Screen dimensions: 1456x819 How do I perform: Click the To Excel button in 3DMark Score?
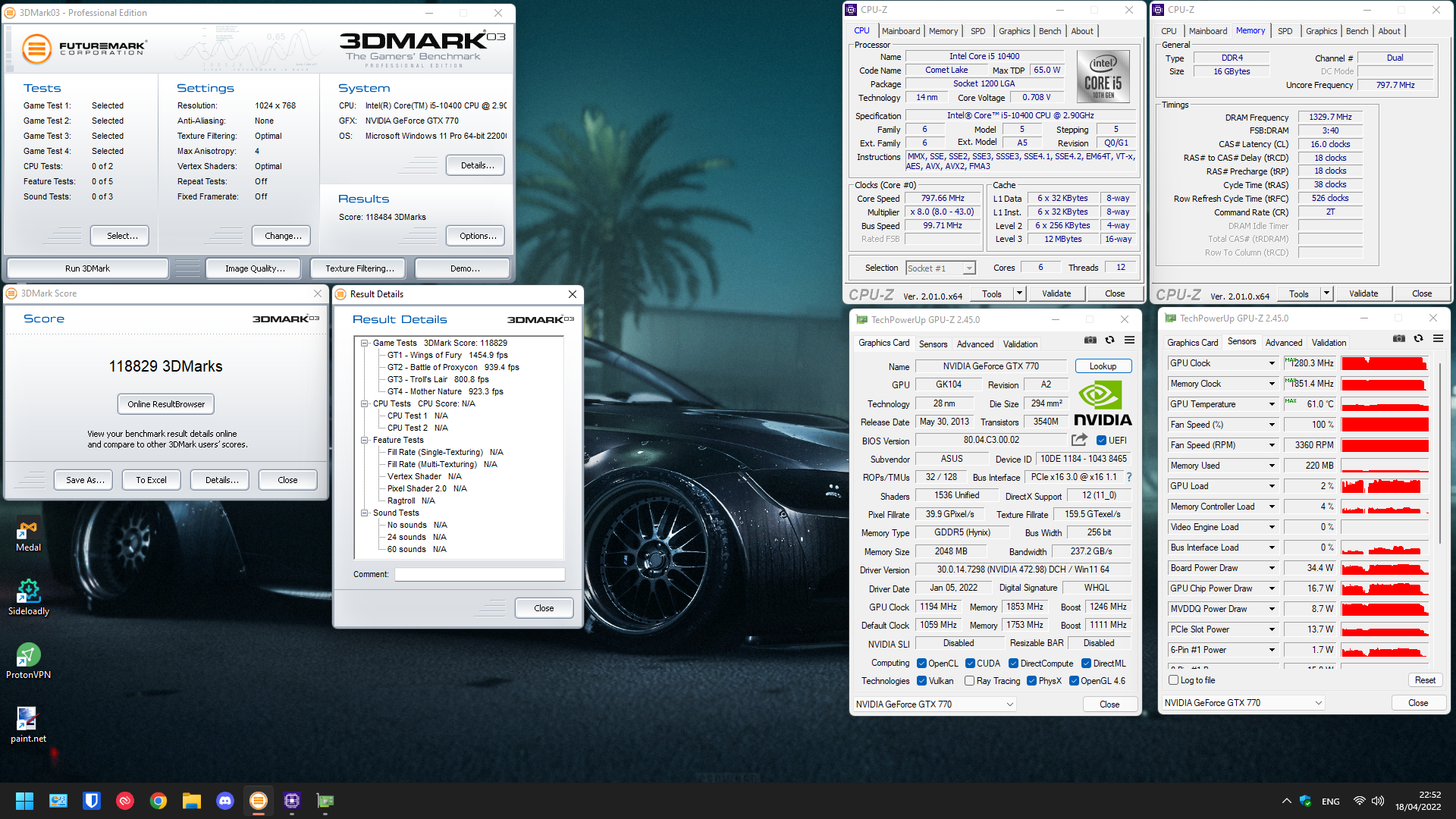[151, 480]
